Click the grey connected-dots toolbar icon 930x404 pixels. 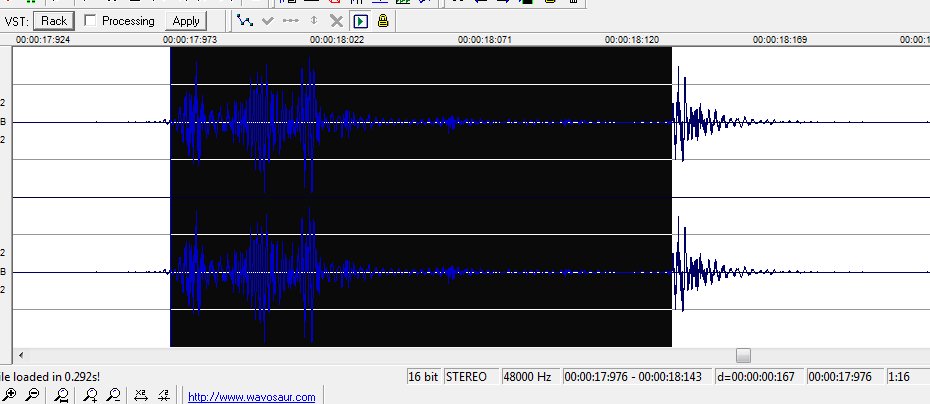point(291,21)
